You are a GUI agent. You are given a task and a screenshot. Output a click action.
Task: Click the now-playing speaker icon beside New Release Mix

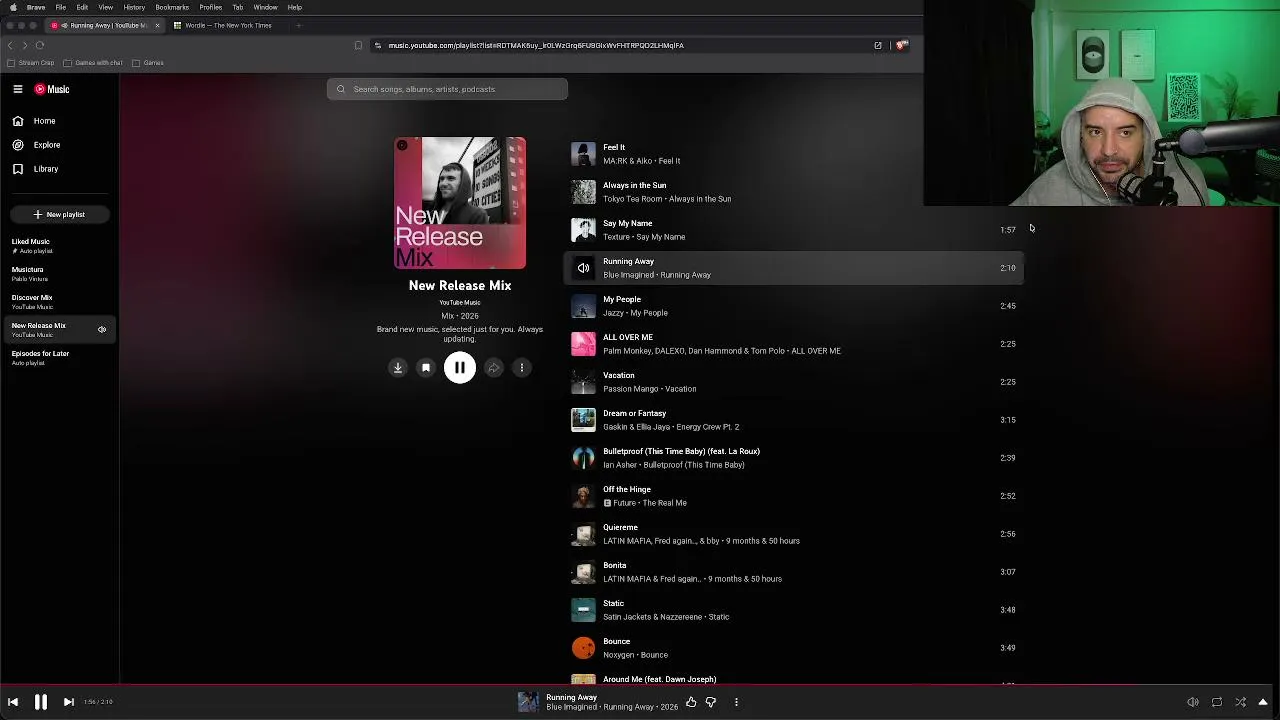(102, 329)
